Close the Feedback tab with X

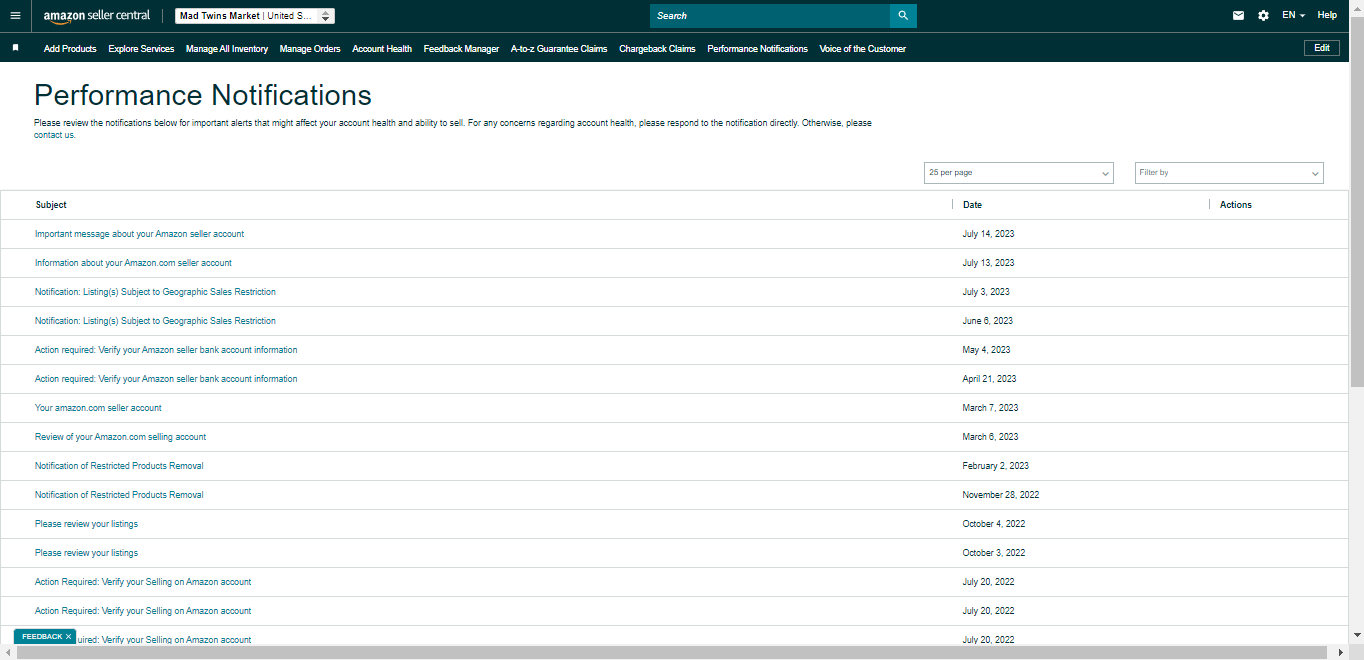point(68,637)
